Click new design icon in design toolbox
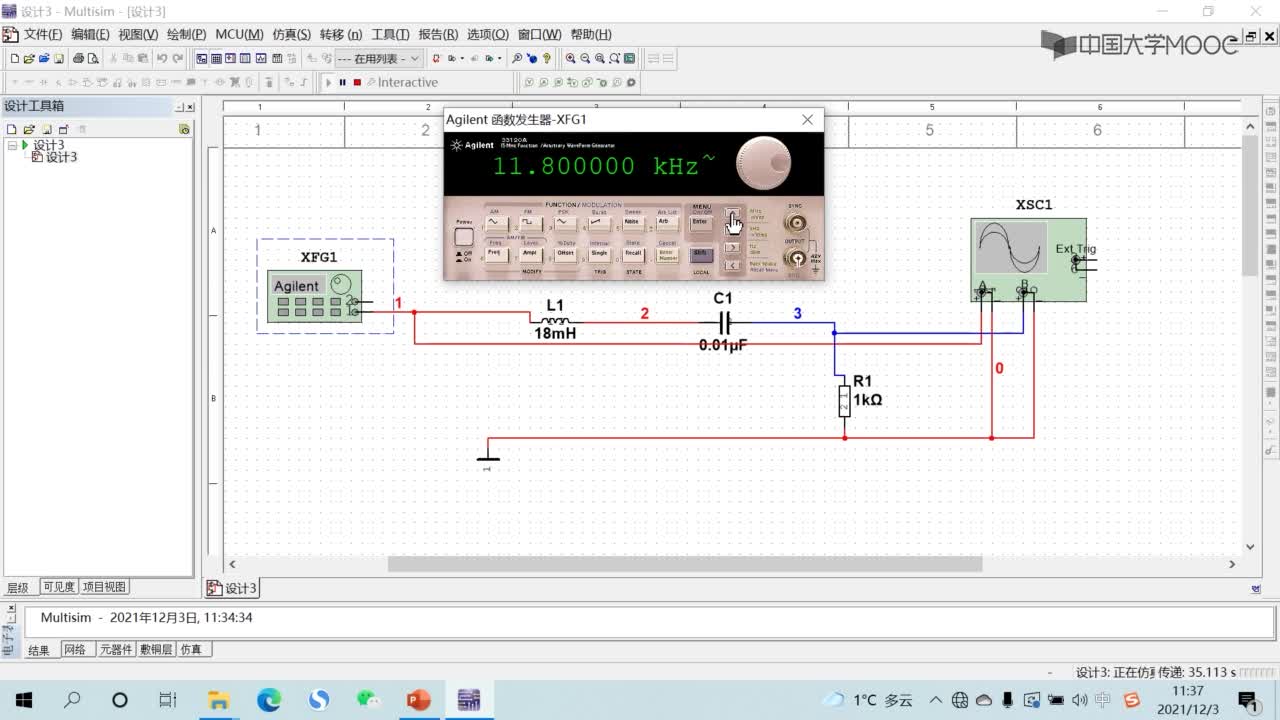The image size is (1280, 720). (12, 129)
